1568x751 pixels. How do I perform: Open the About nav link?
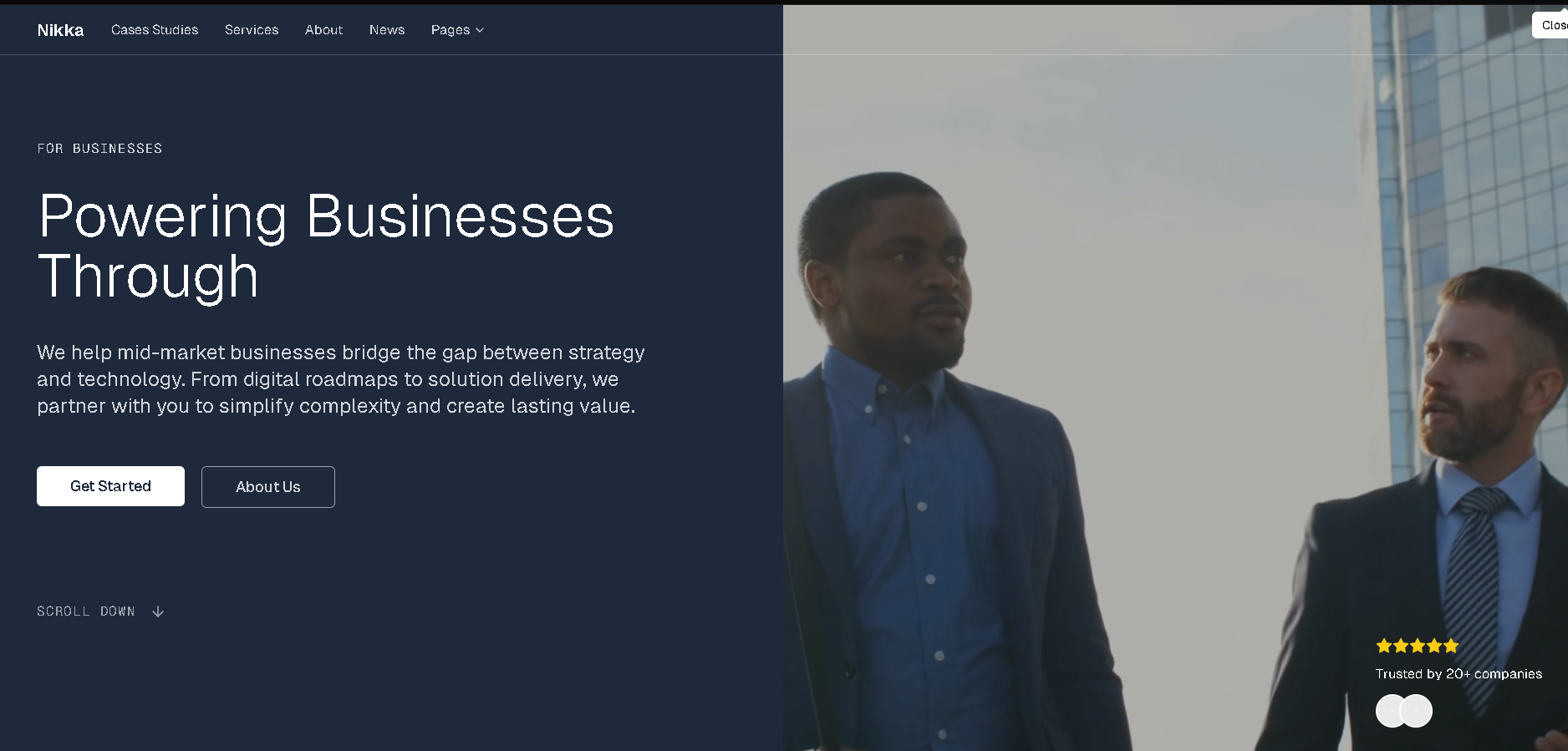point(323,30)
